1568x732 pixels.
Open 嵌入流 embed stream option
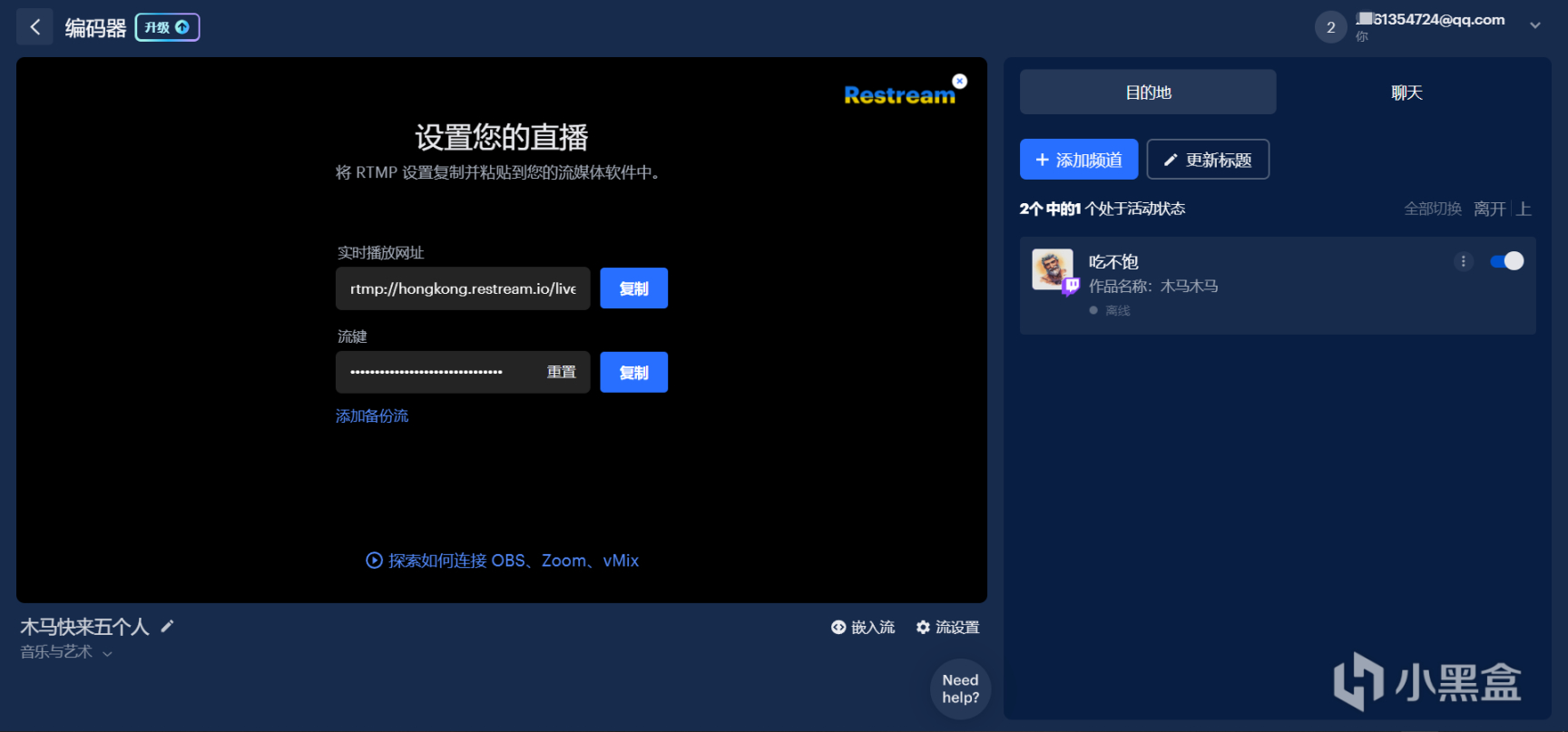tap(863, 627)
